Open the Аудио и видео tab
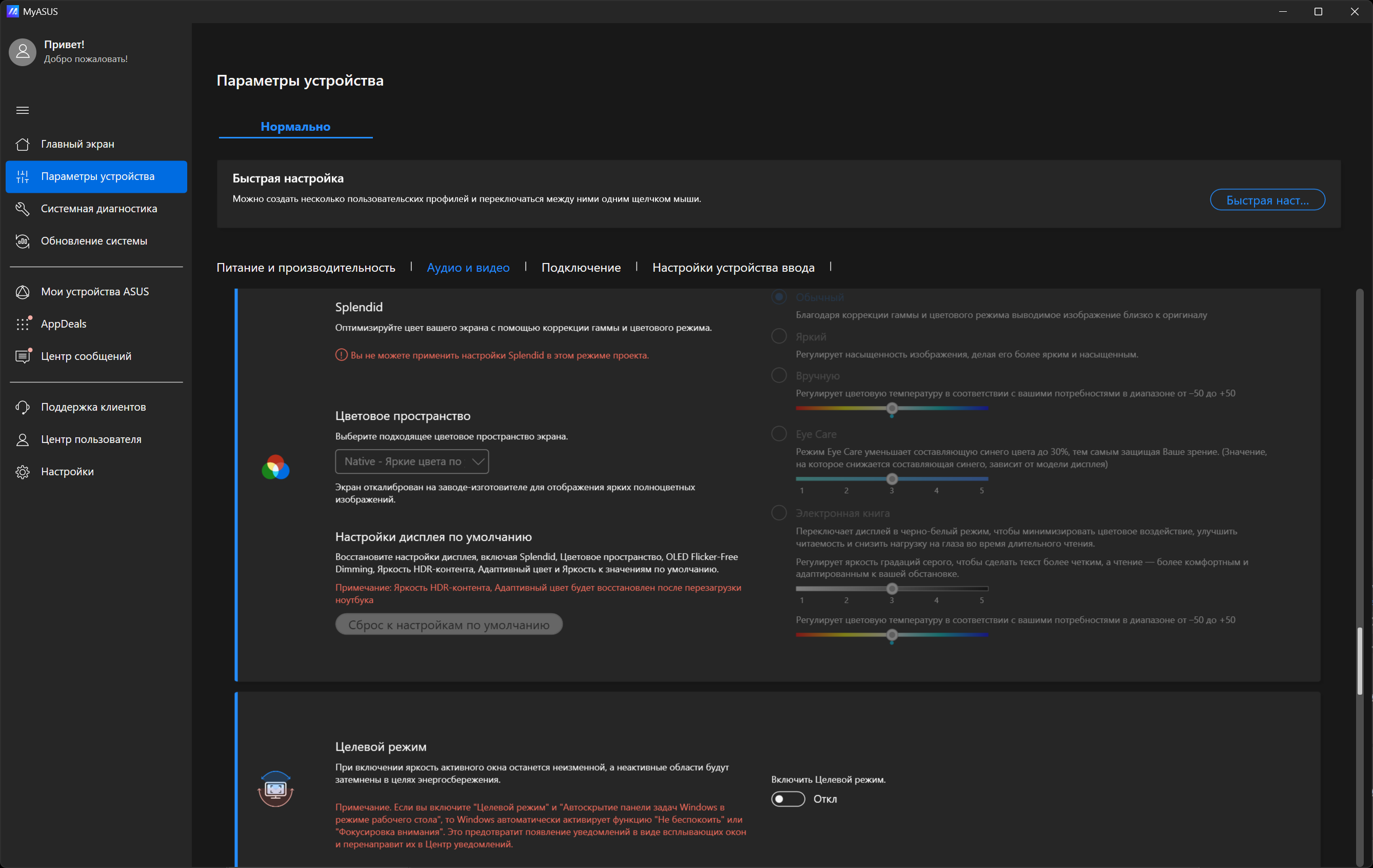The height and width of the screenshot is (868, 1373). [x=468, y=267]
